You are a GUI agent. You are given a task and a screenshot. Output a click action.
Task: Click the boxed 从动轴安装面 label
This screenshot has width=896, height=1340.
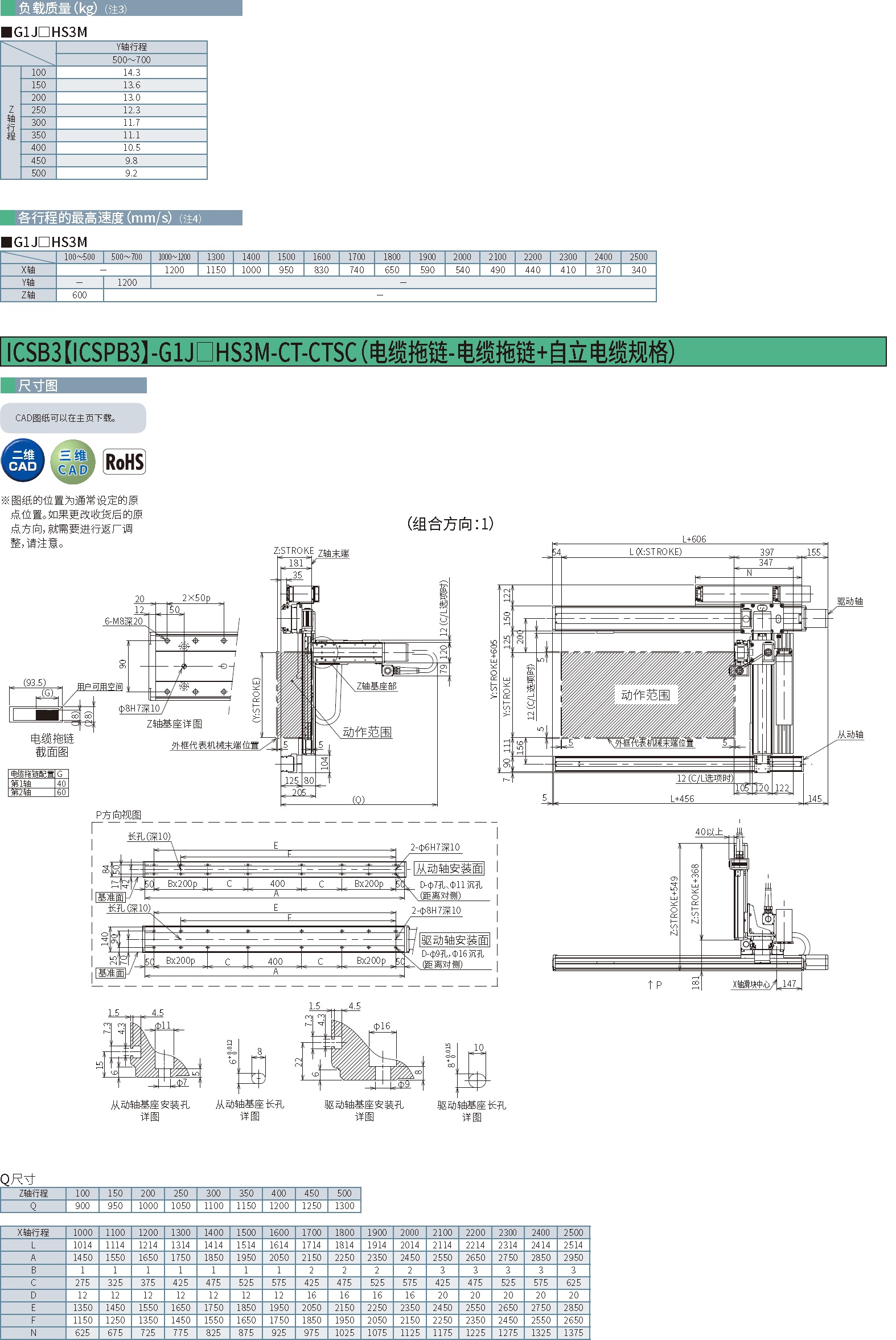[x=449, y=869]
